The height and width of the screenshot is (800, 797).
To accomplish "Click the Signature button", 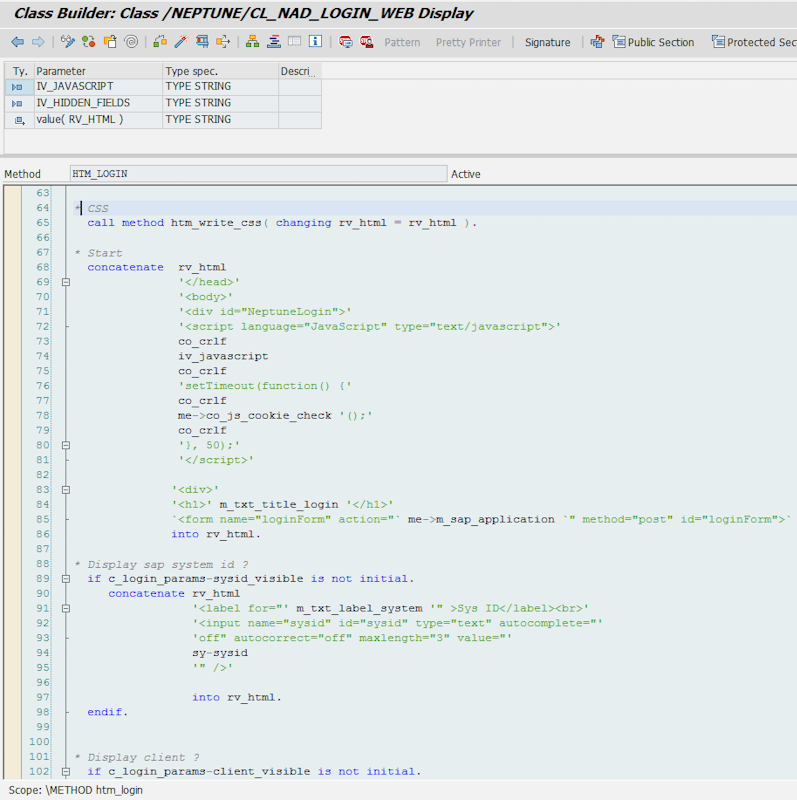I will pyautogui.click(x=547, y=42).
